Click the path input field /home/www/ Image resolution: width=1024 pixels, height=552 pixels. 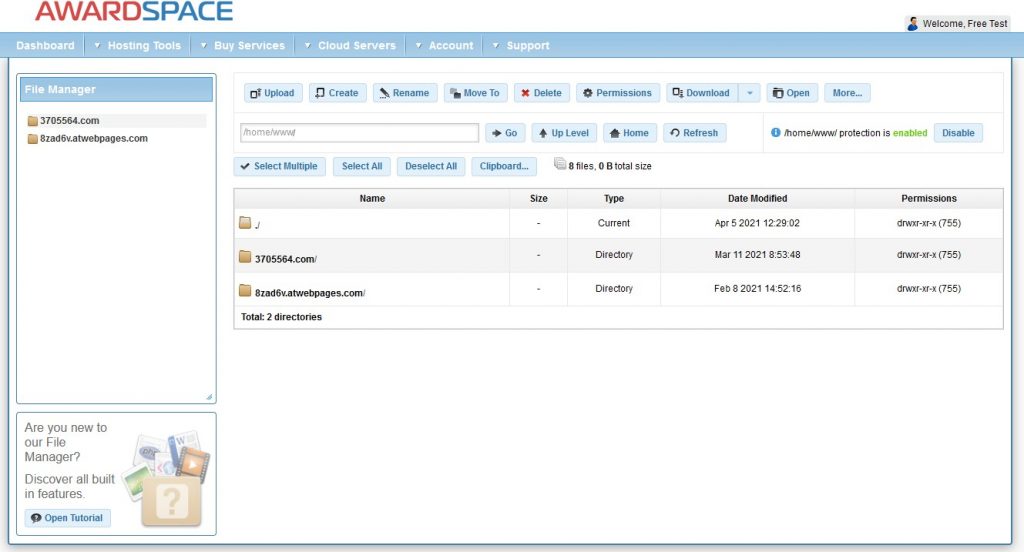pyautogui.click(x=359, y=133)
